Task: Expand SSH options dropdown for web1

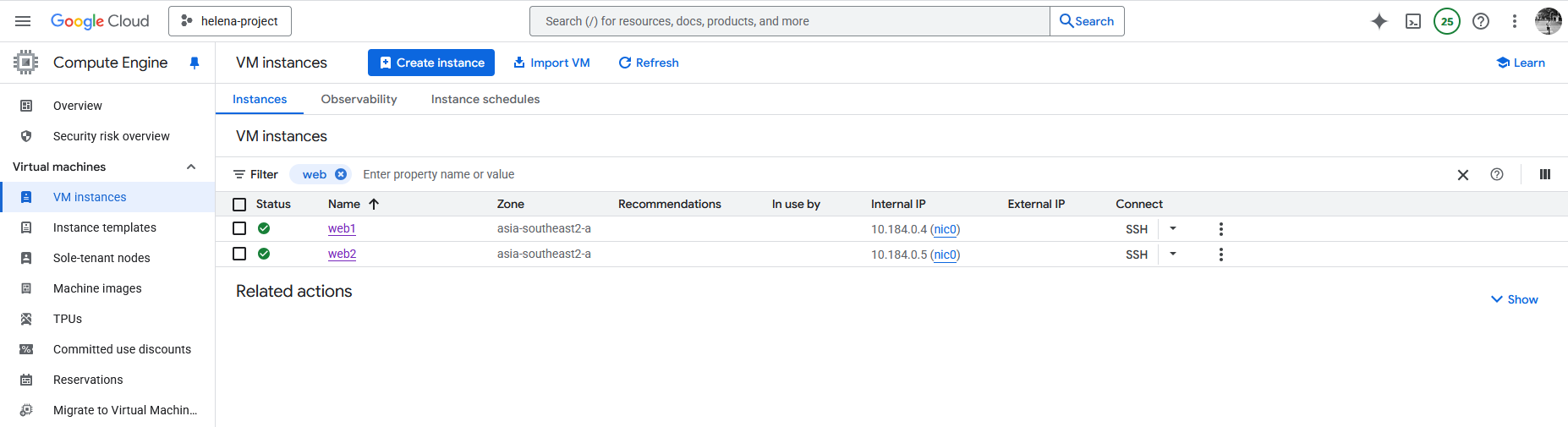Action: pyautogui.click(x=1173, y=228)
